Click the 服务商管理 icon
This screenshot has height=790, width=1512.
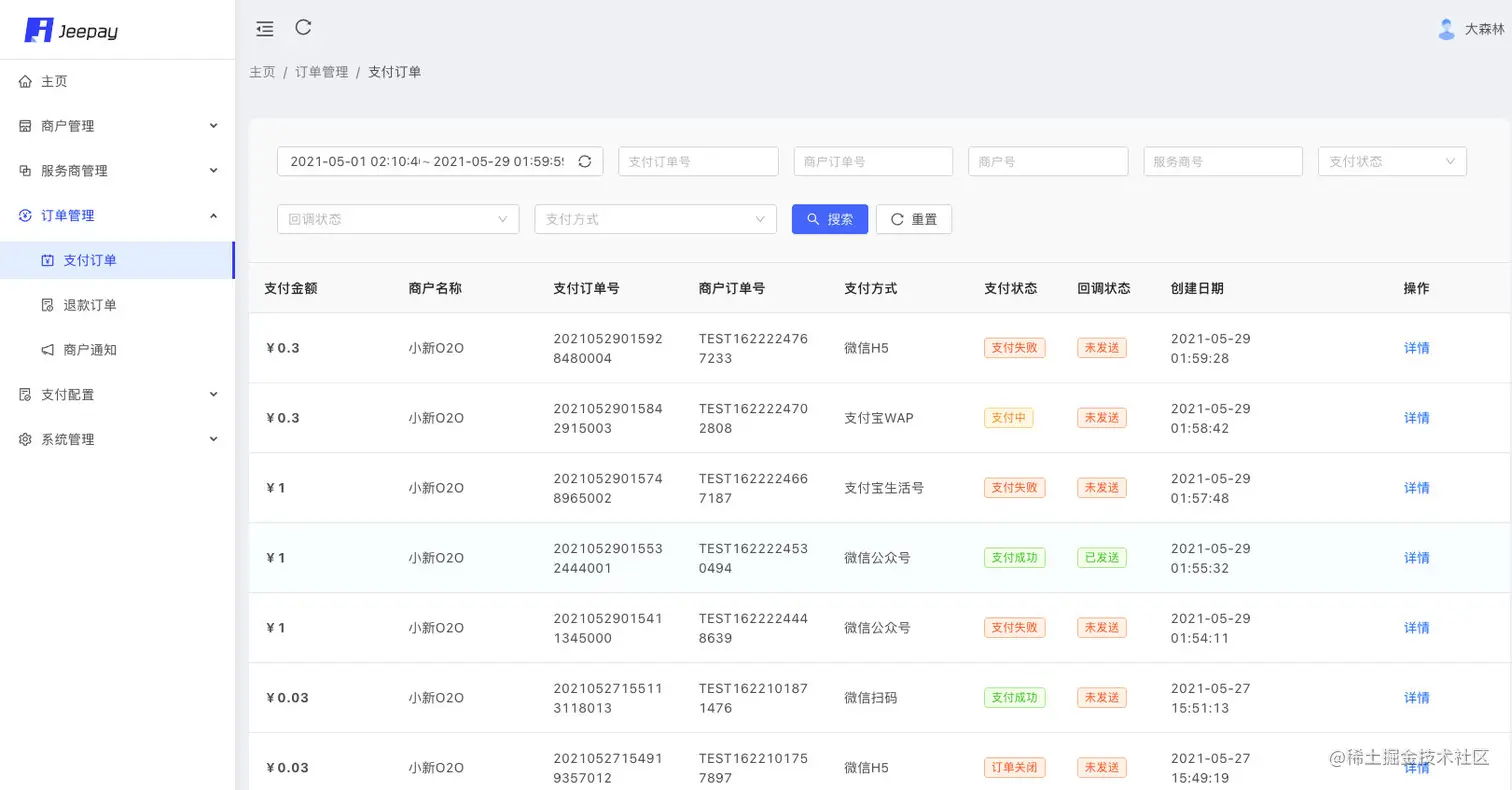pyautogui.click(x=26, y=171)
